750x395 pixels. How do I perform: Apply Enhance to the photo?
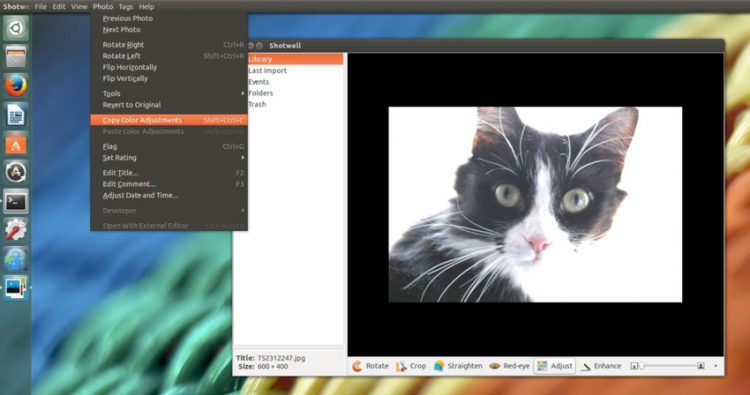(x=600, y=366)
